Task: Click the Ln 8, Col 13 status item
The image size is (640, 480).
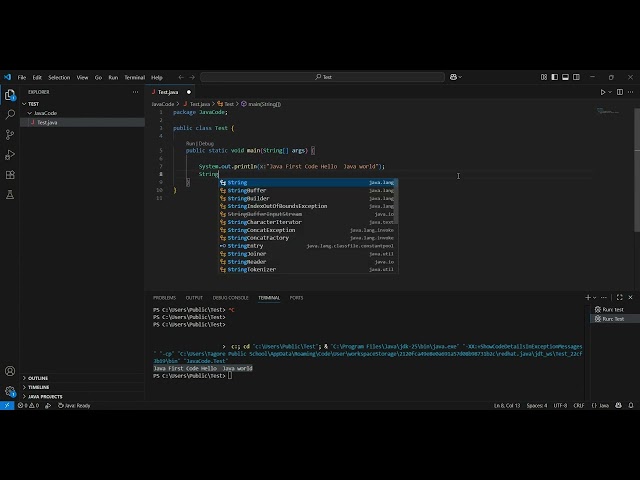Action: tap(507, 405)
